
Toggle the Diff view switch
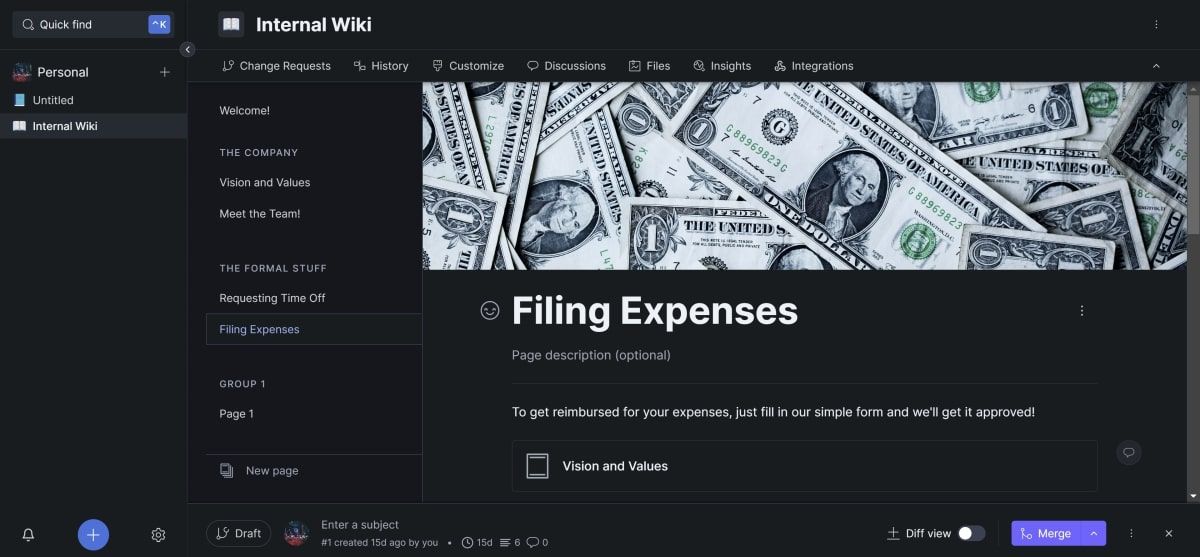[971, 534]
